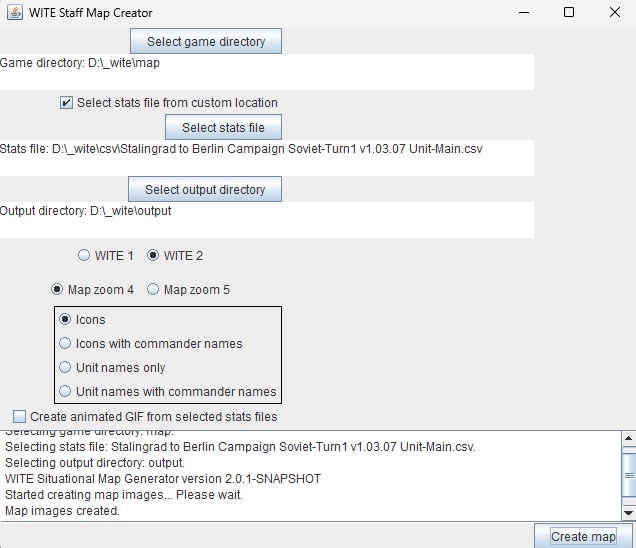Click the Java application icon in title bar
The width and height of the screenshot is (636, 548).
[14, 13]
